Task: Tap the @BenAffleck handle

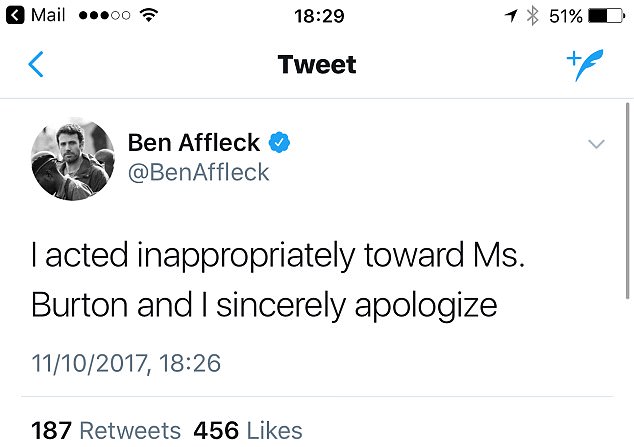Action: click(x=198, y=172)
